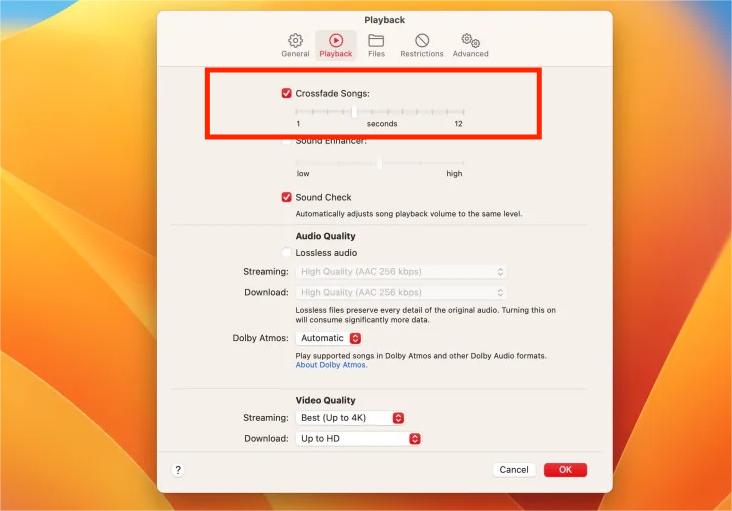Click the 'Lossless files preserve every detail' description

tap(426, 315)
